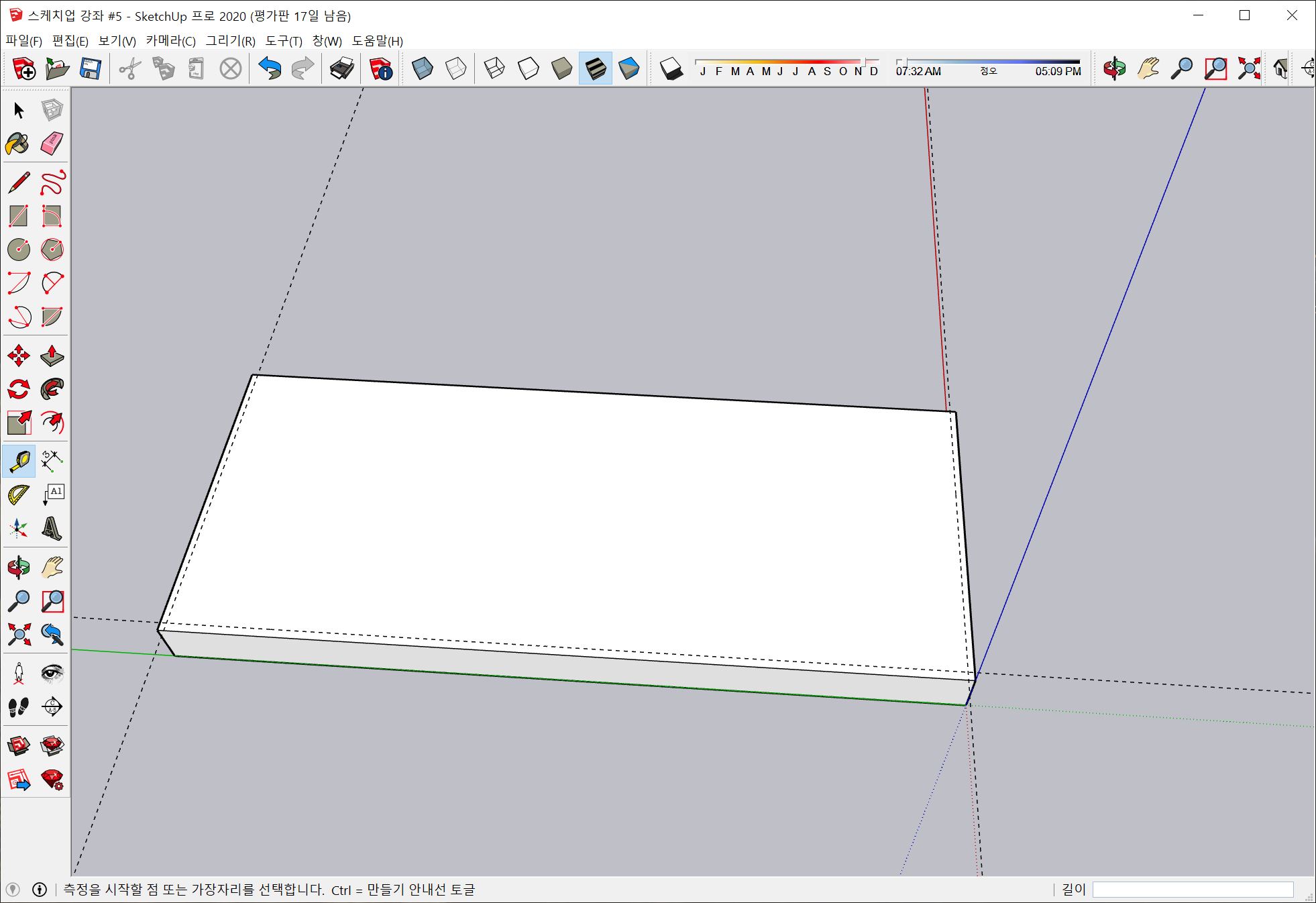
Task: Toggle shadows display button
Action: pos(671,68)
